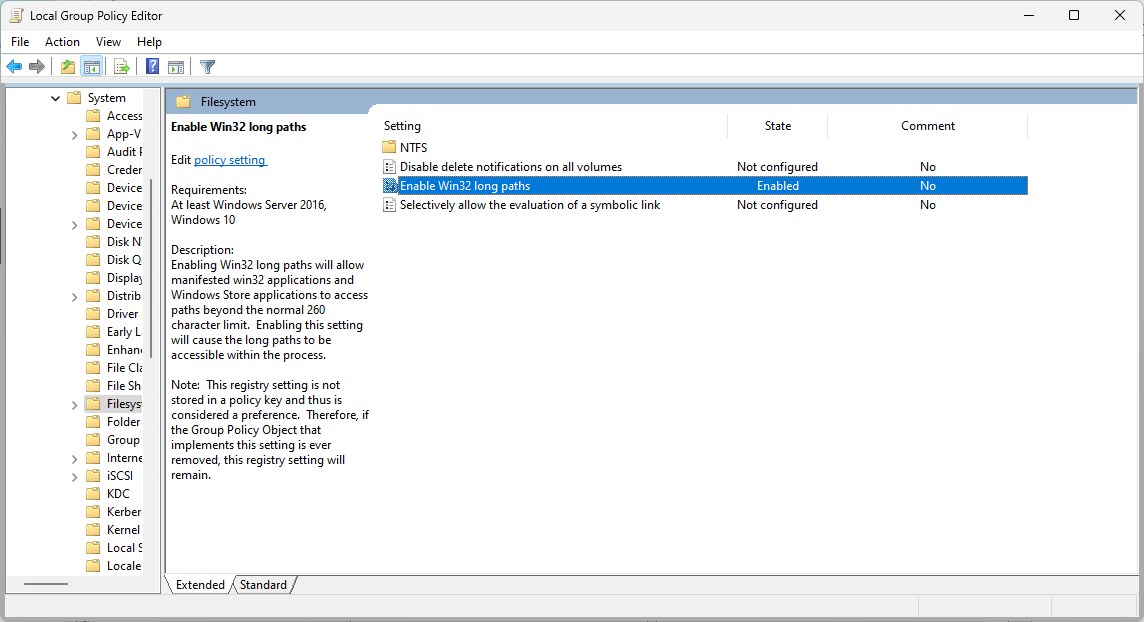Open the Action menu
The width and height of the screenshot is (1144, 622).
click(62, 42)
